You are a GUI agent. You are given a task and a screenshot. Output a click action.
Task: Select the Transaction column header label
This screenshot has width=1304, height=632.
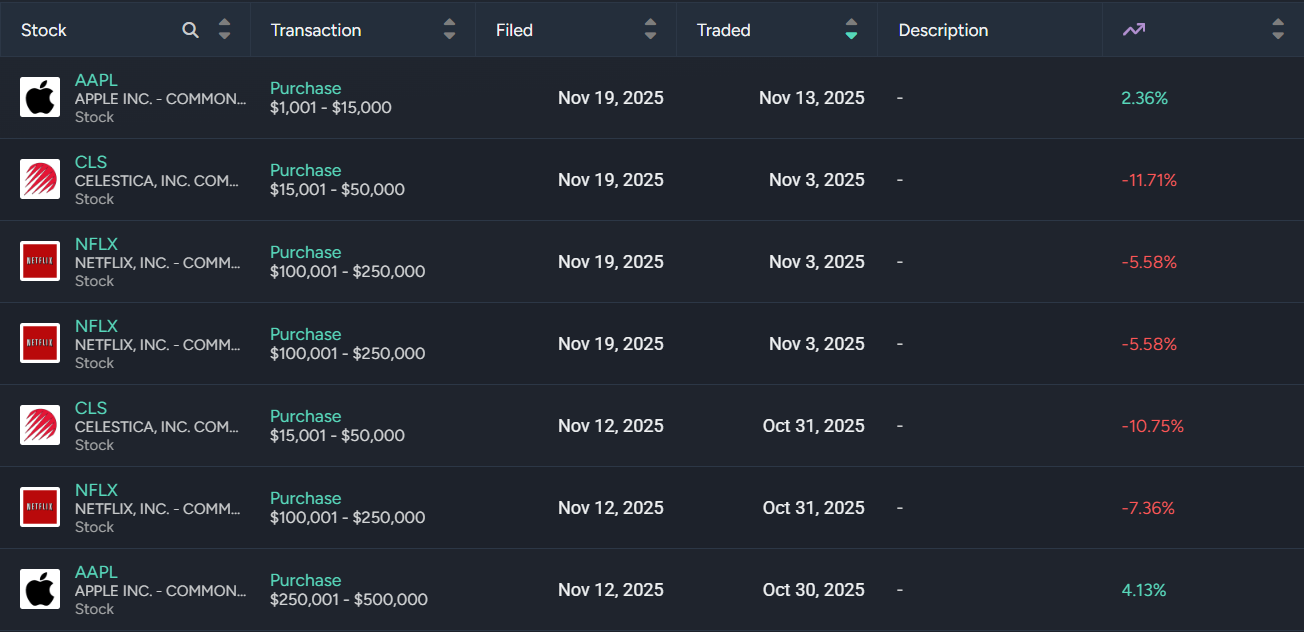pos(316,30)
